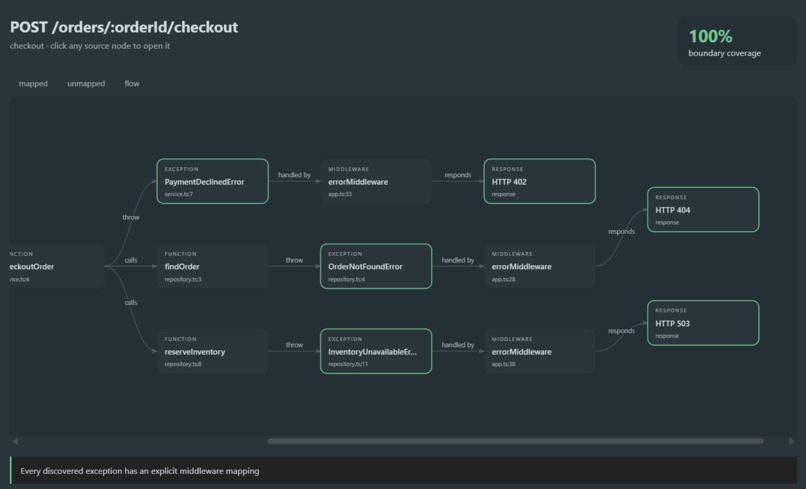806x489 pixels.
Task: Click the 'checkout - click any source node' subtitle
Action: pos(89,46)
